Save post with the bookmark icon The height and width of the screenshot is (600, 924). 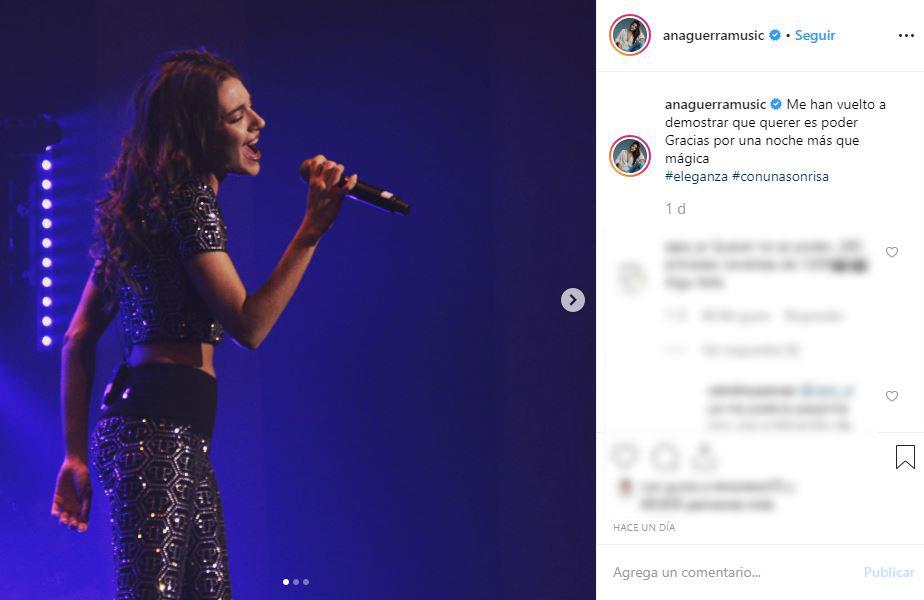[905, 457]
